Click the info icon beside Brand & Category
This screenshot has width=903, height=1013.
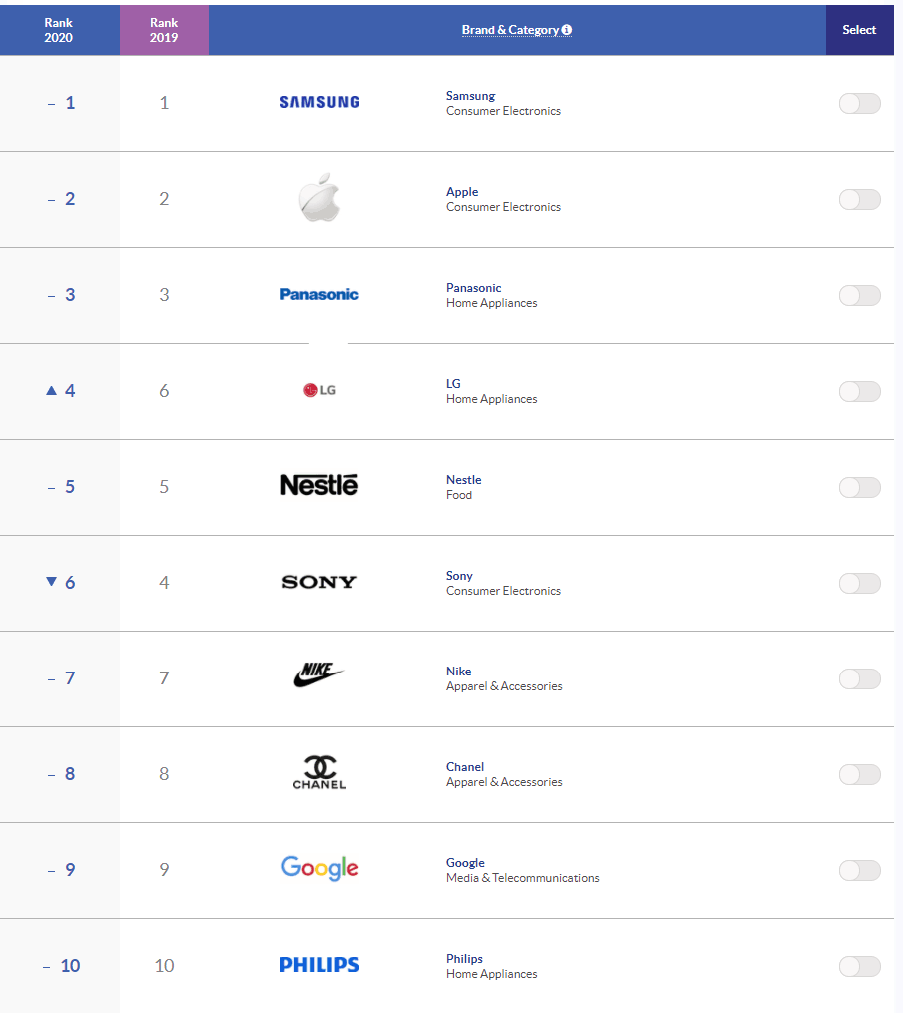567,30
